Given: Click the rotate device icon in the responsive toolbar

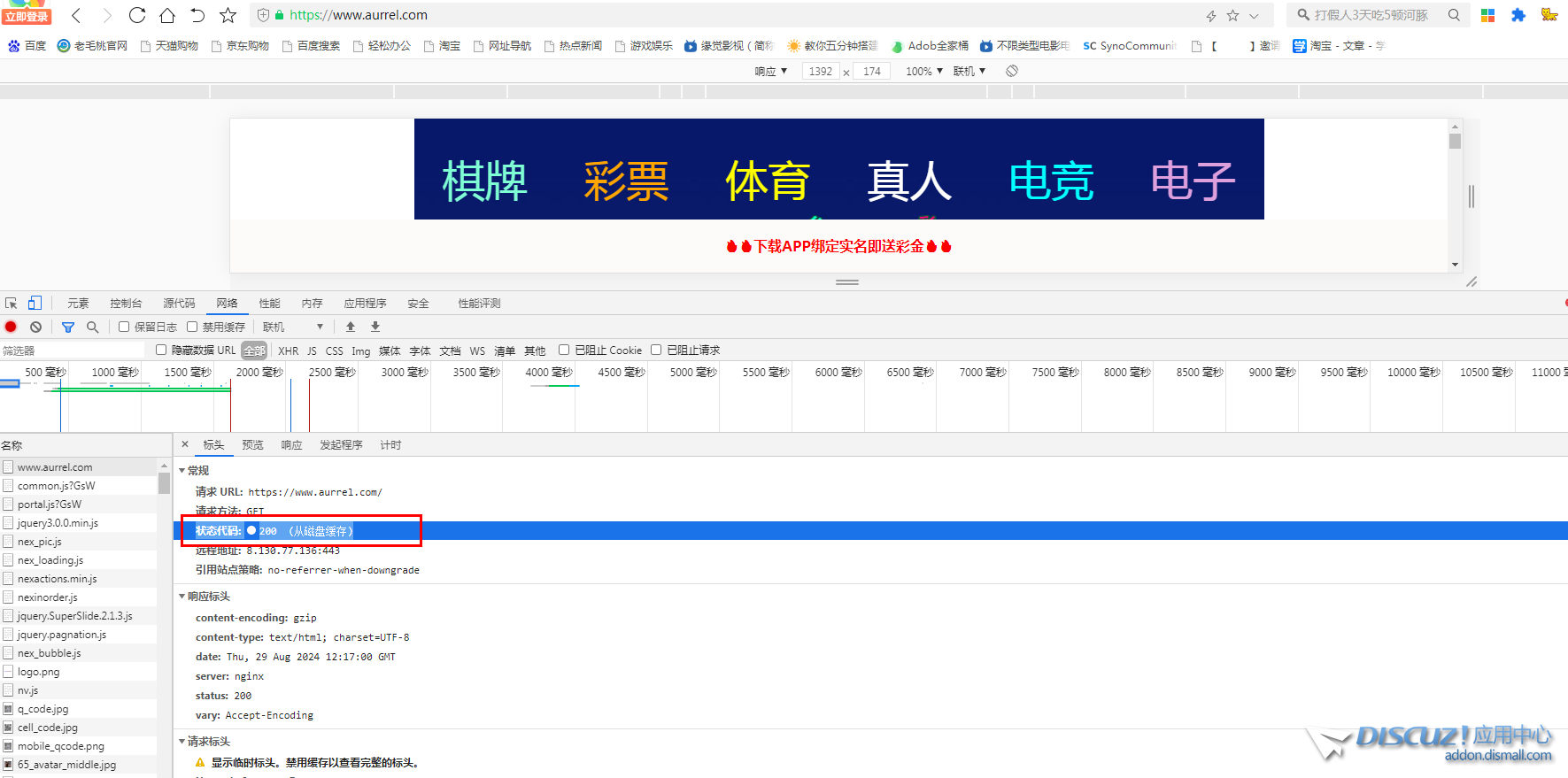Looking at the screenshot, I should (x=1012, y=71).
